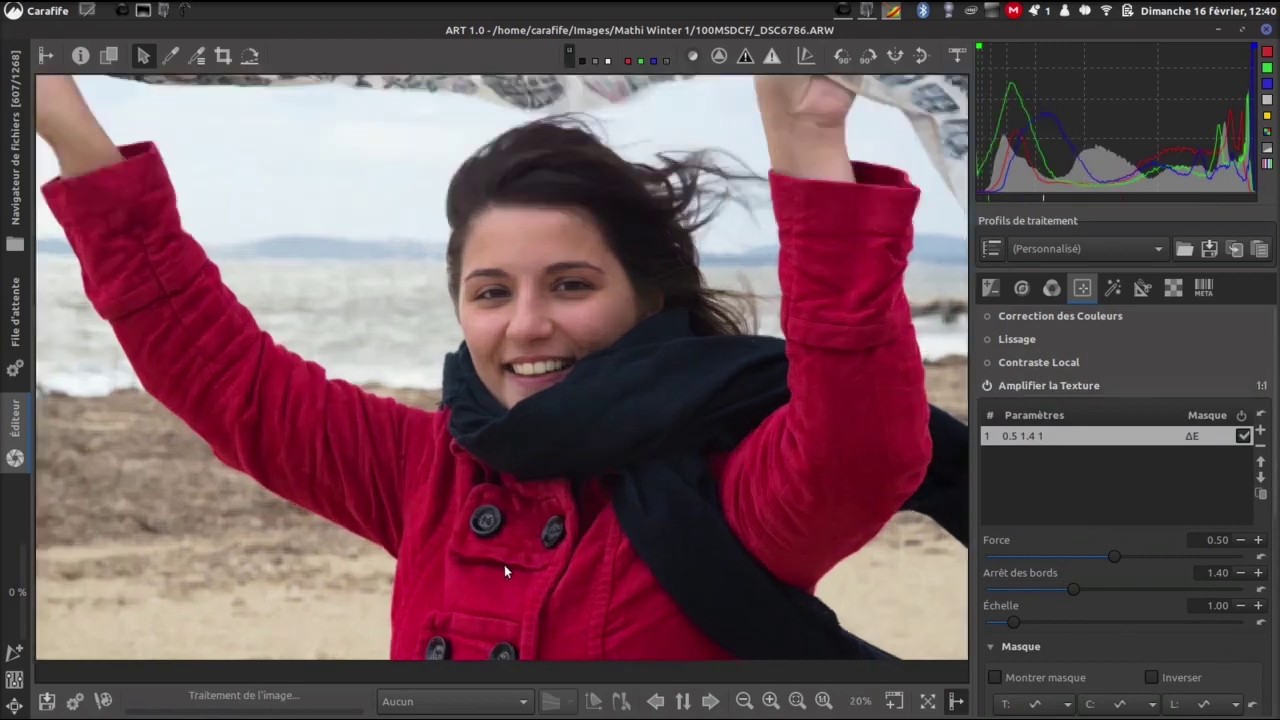Screen dimensions: 1280x720
Task: Flip image horizontally icon
Action: [x=895, y=56]
